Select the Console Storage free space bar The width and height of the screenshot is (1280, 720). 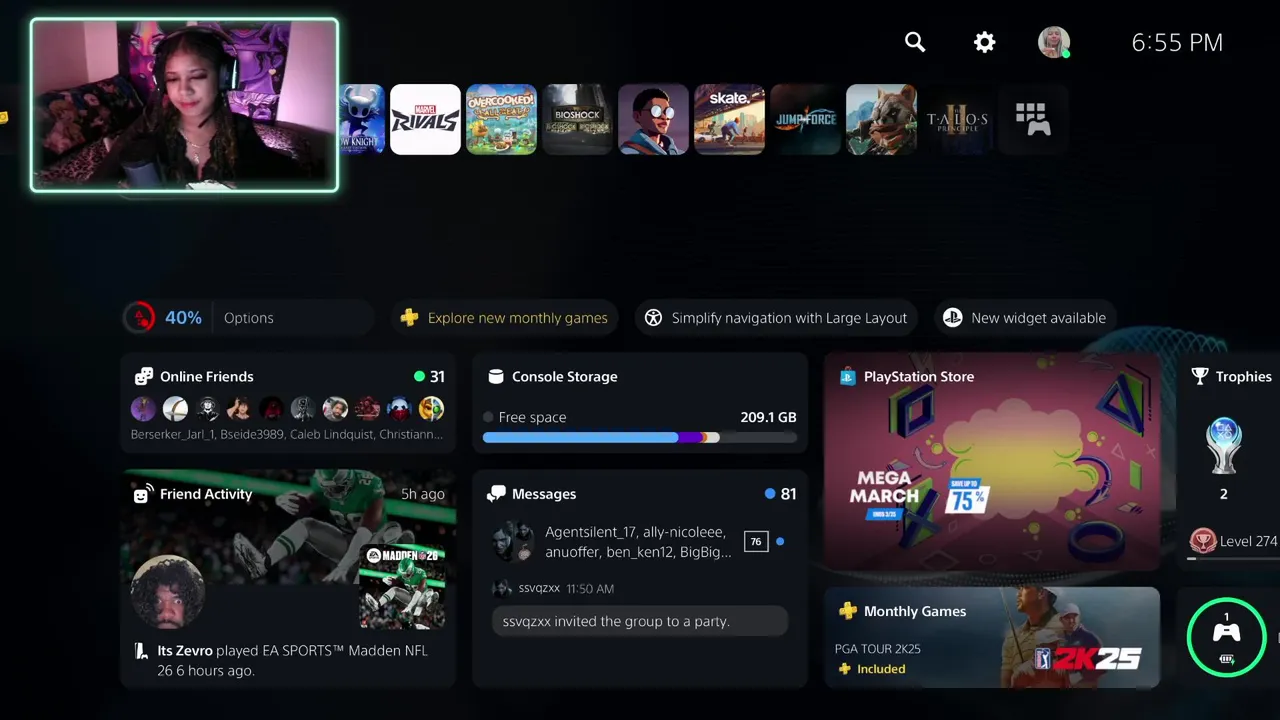click(x=640, y=437)
